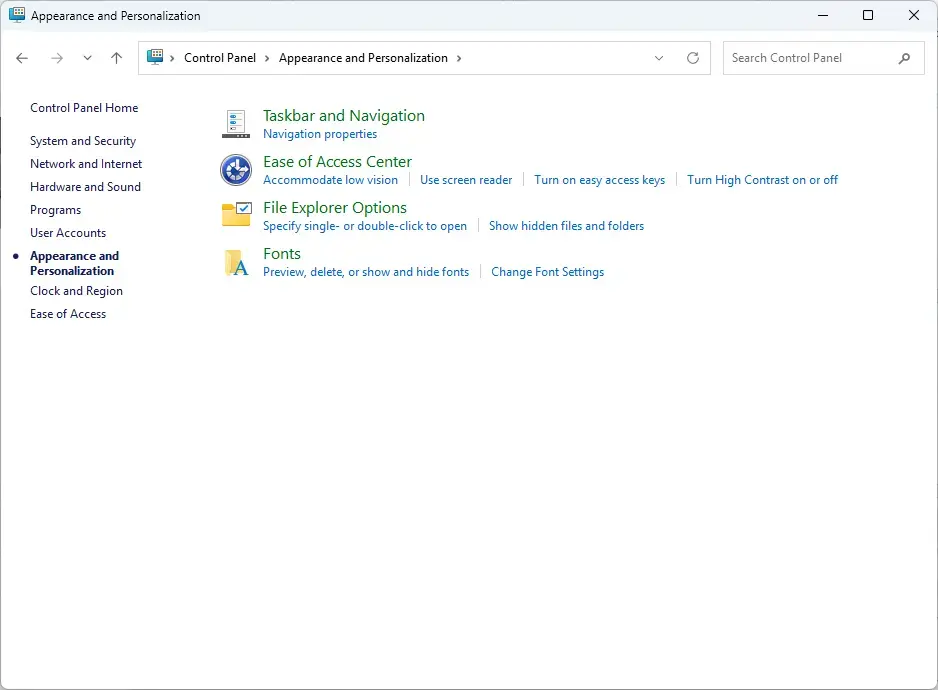Screen dimensions: 938x690
Task: Click Use screen reader link
Action: tap(466, 180)
